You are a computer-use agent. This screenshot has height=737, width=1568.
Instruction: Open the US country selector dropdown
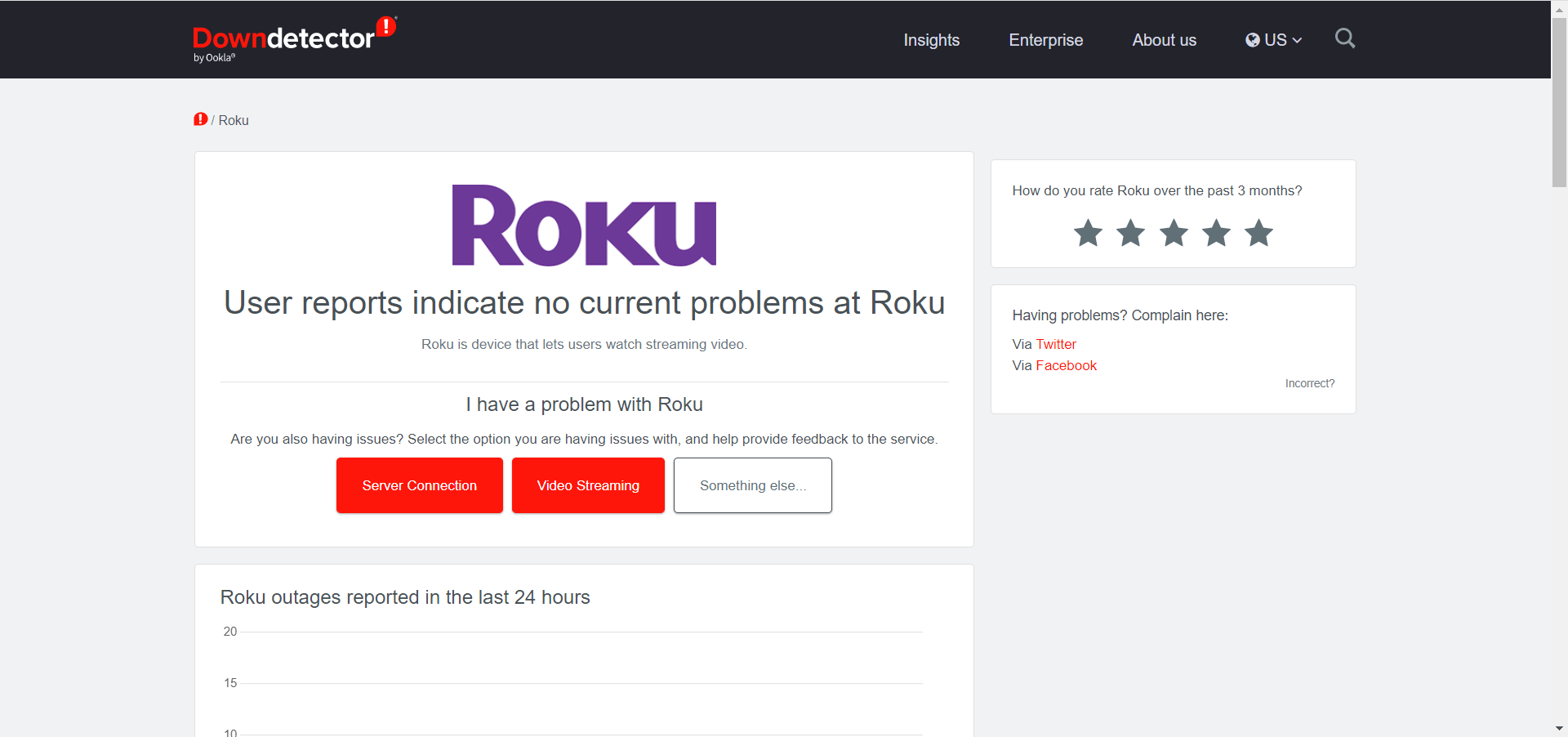pos(1273,40)
